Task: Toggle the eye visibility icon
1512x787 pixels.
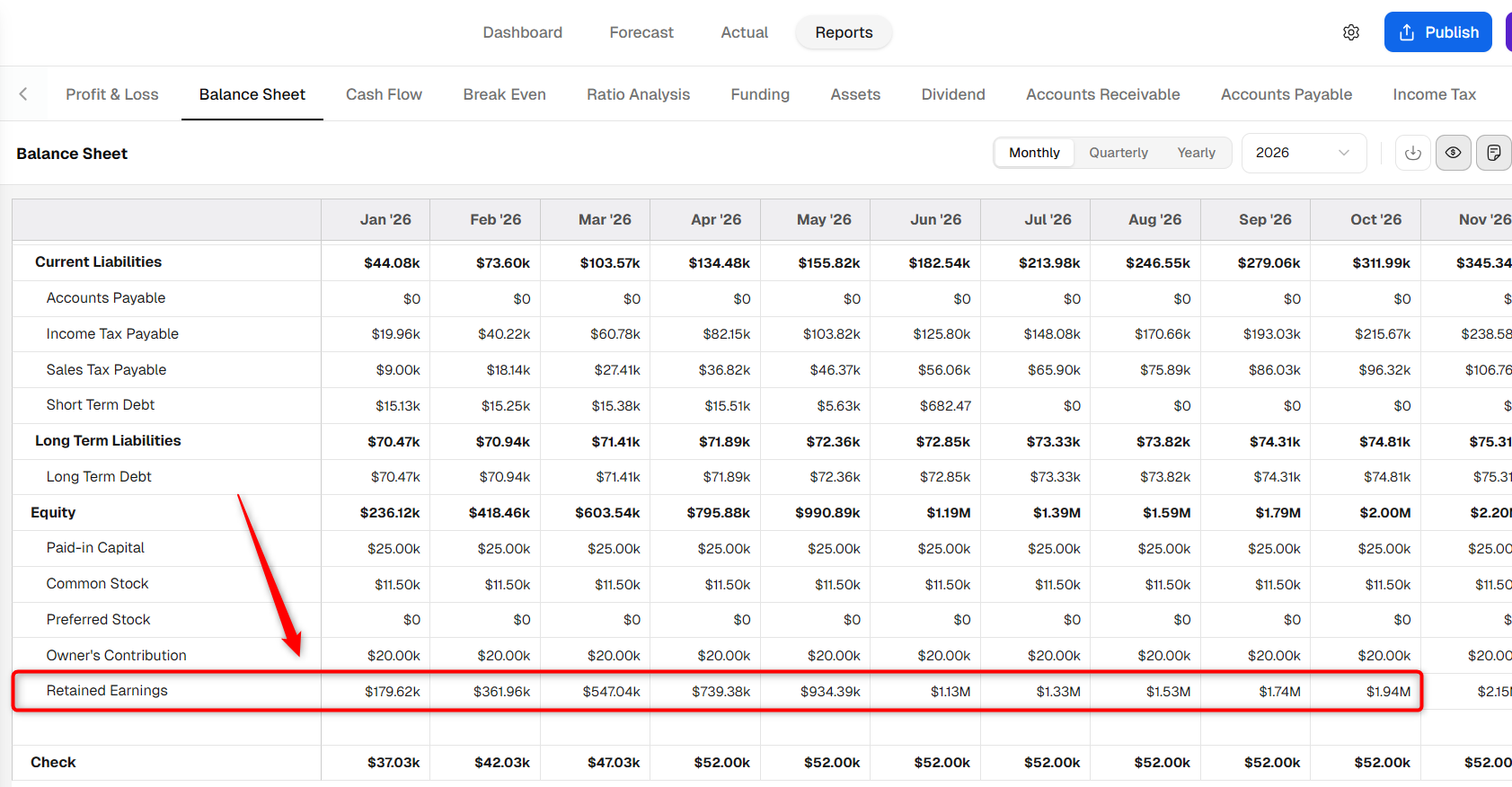Action: (1454, 153)
